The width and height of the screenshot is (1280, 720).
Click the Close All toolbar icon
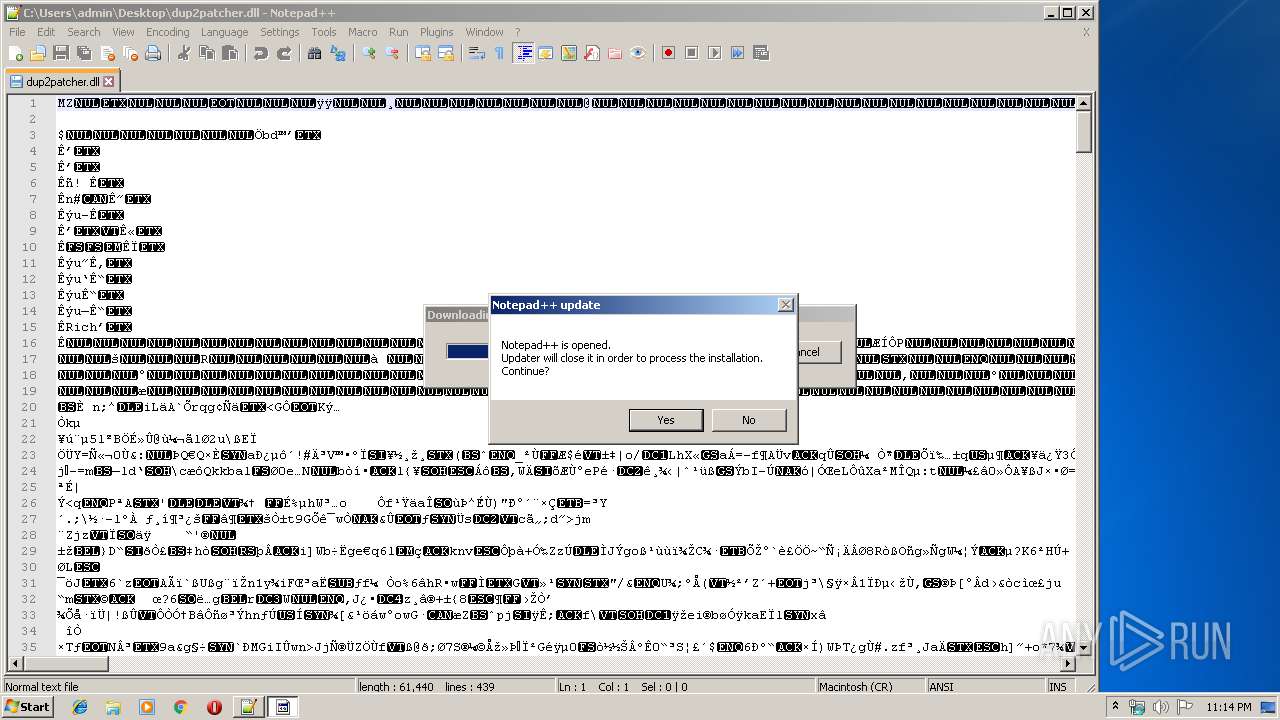click(x=130, y=53)
